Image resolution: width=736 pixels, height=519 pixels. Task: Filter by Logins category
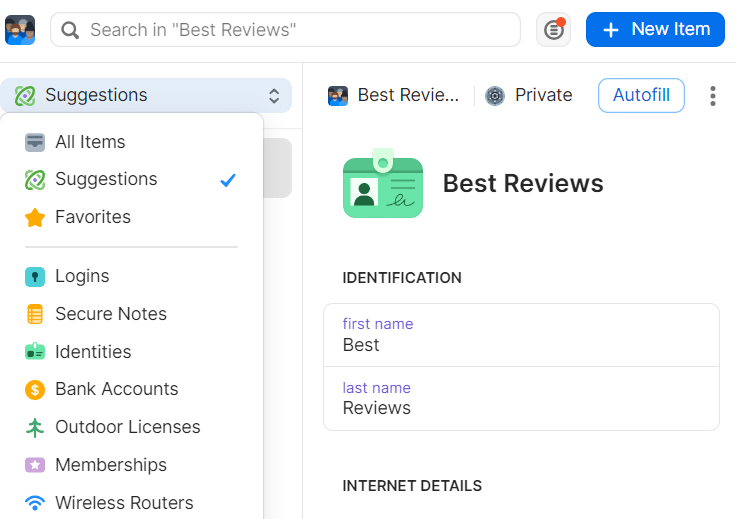(x=131, y=276)
